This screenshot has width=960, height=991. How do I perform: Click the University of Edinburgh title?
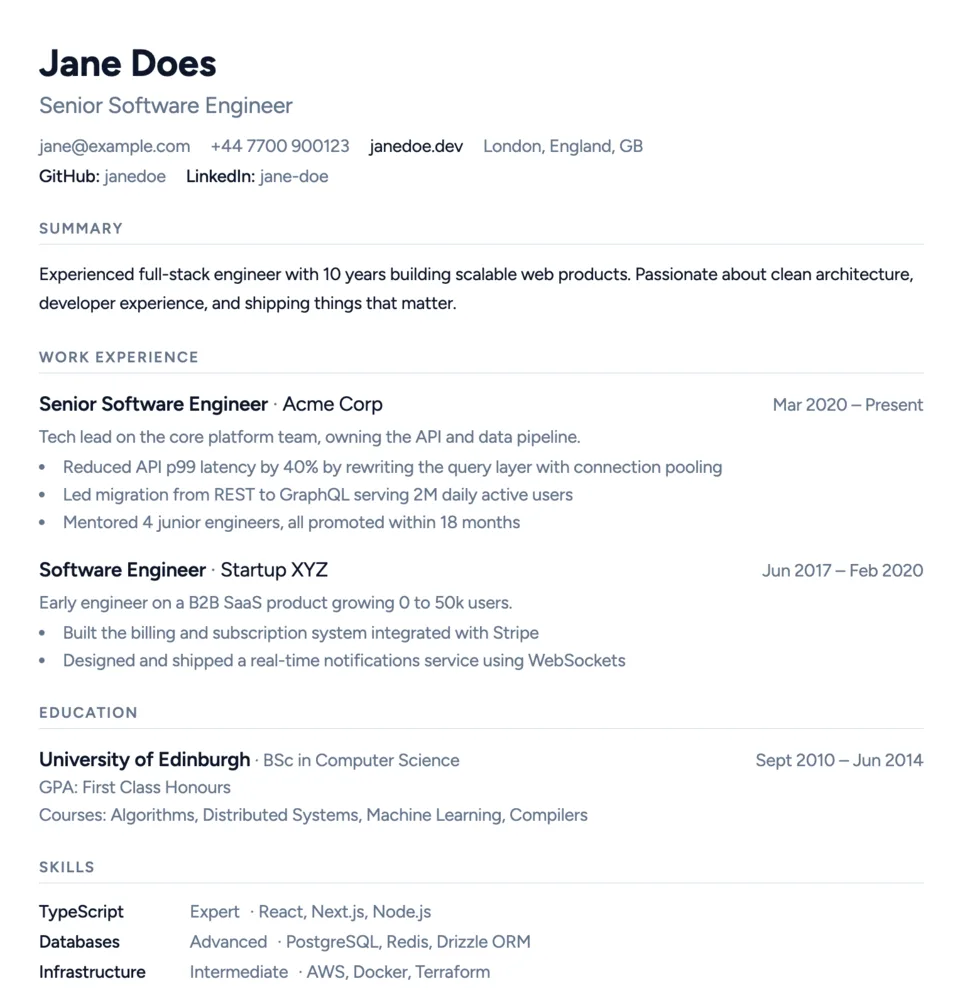(144, 760)
